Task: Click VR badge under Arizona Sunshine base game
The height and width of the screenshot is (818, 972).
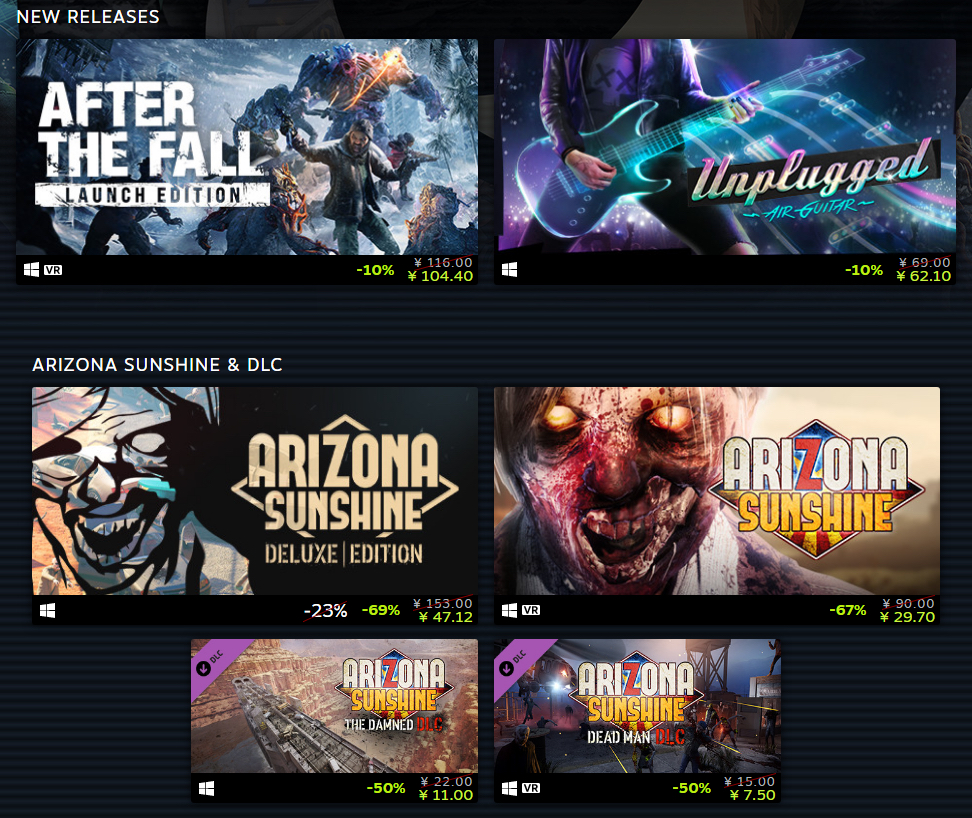Action: (x=531, y=610)
